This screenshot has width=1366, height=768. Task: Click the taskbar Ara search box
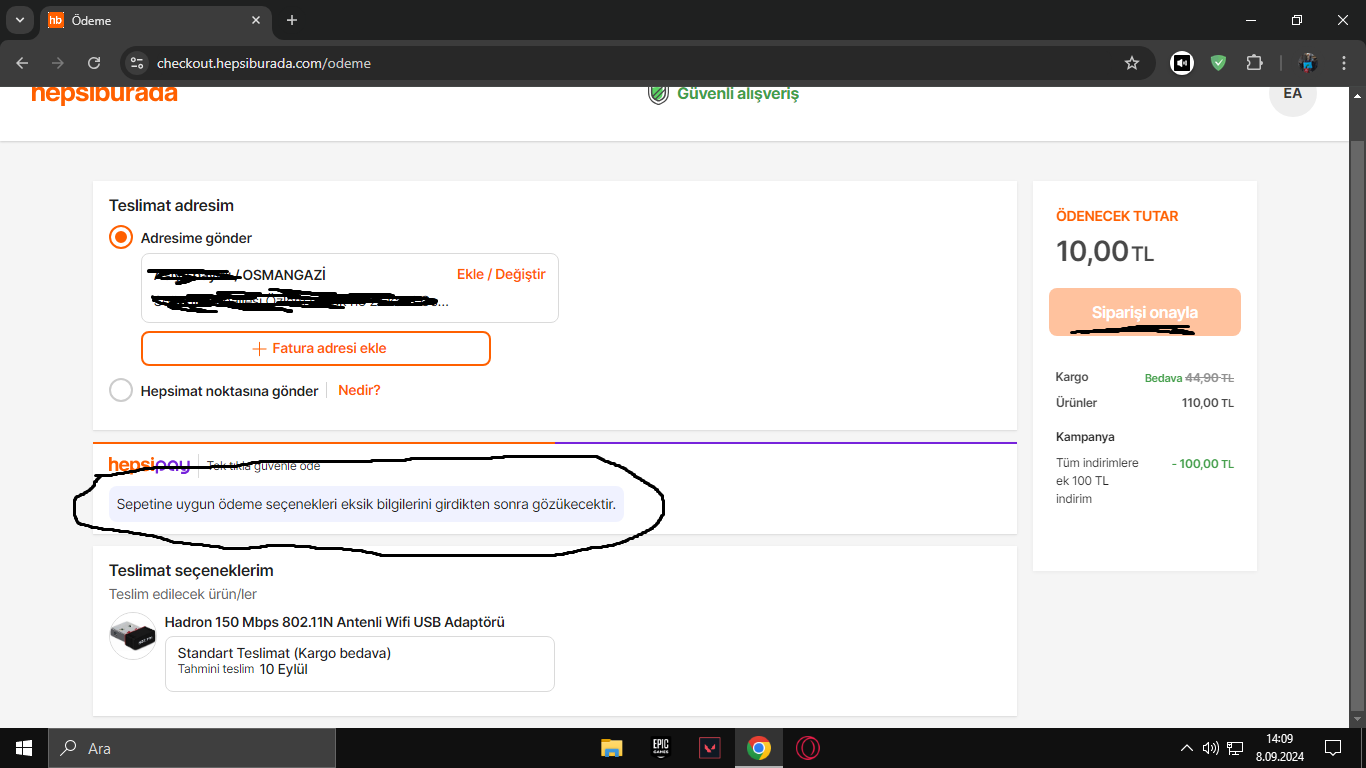192,748
